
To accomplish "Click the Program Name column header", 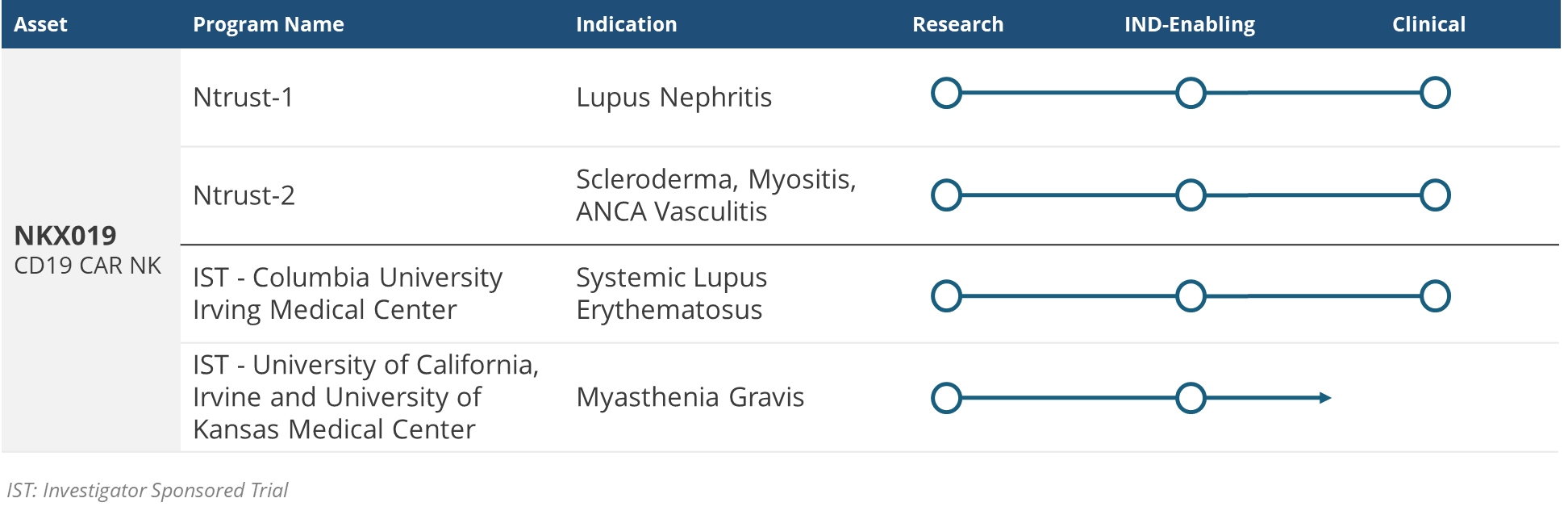I will coord(268,24).
